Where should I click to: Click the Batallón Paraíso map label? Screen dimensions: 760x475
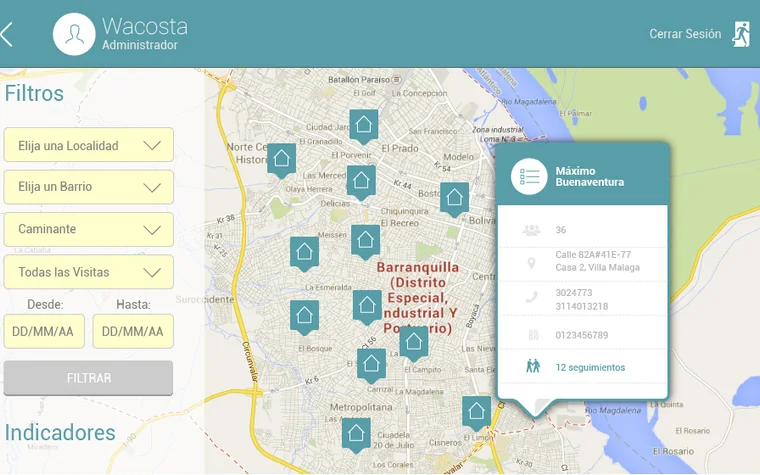point(359,79)
